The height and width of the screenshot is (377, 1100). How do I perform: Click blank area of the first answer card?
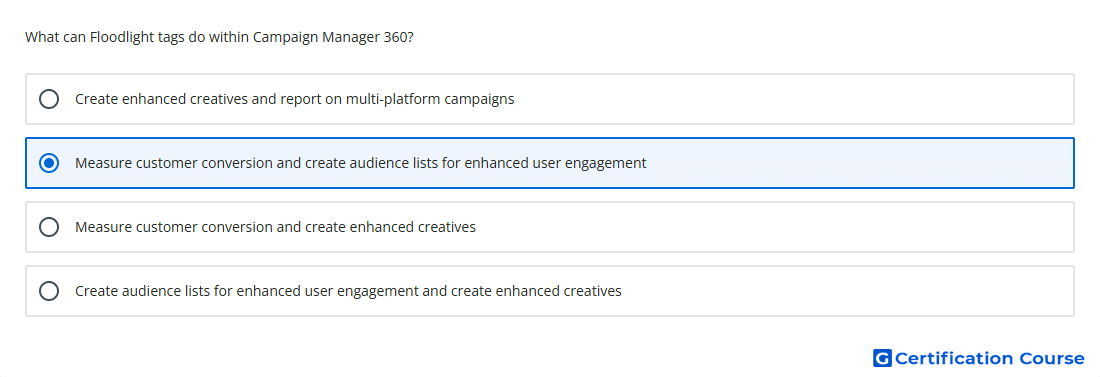[793, 99]
